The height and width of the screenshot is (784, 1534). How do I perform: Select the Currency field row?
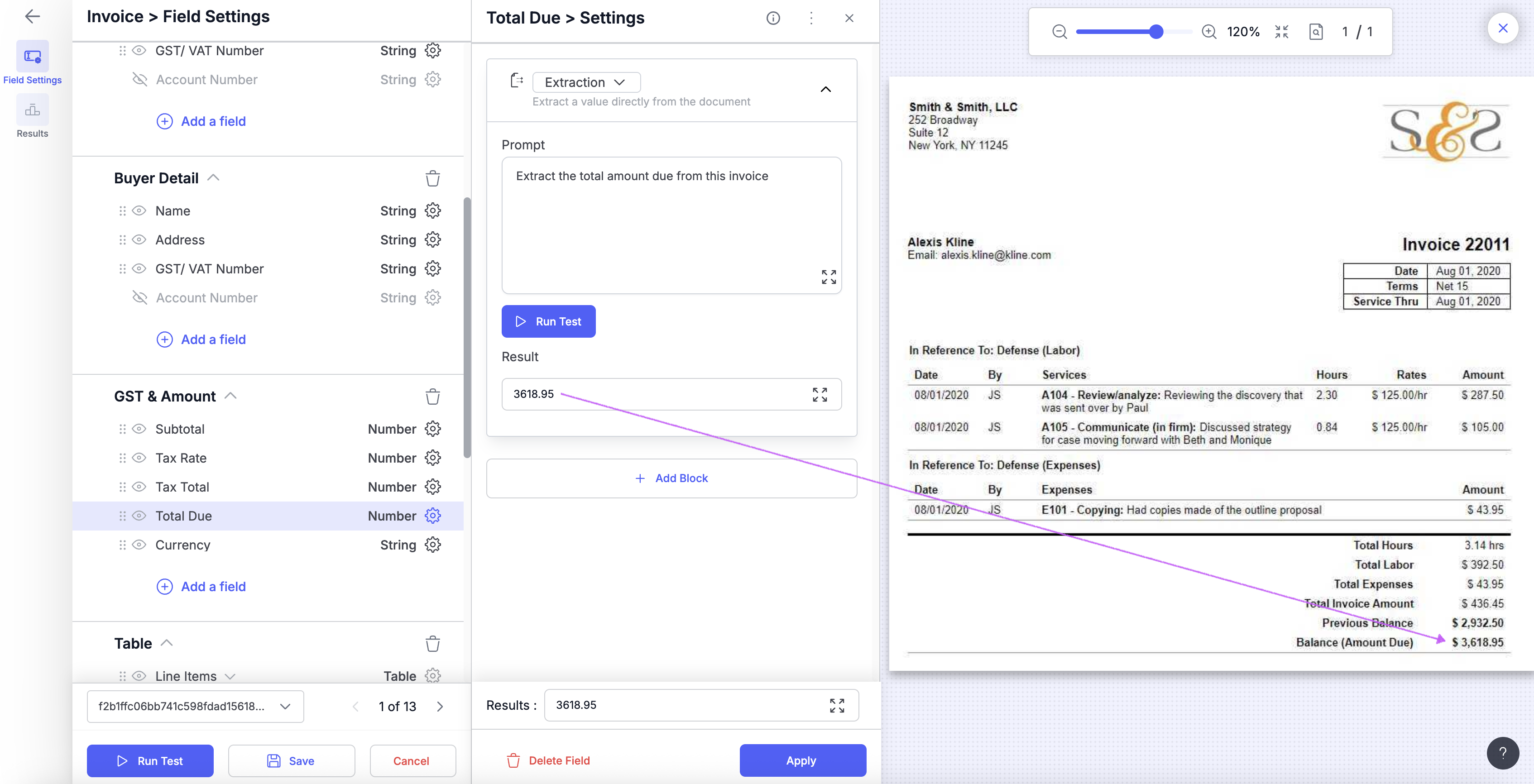[268, 545]
